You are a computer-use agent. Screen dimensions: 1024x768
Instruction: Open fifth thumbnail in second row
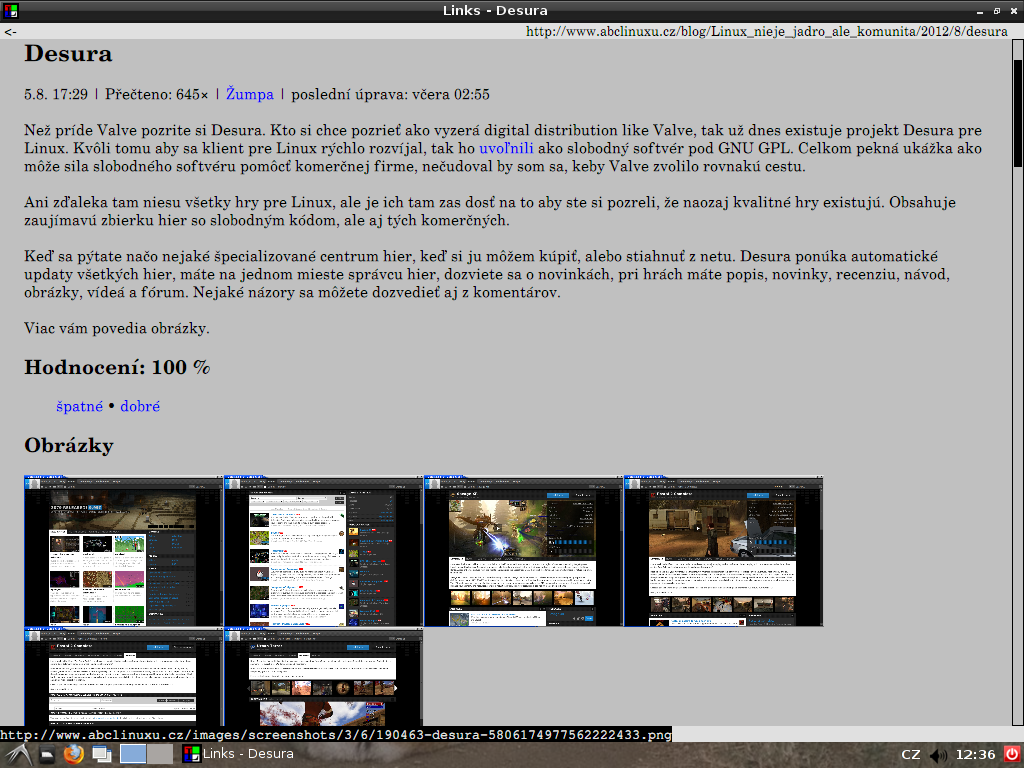click(123, 676)
